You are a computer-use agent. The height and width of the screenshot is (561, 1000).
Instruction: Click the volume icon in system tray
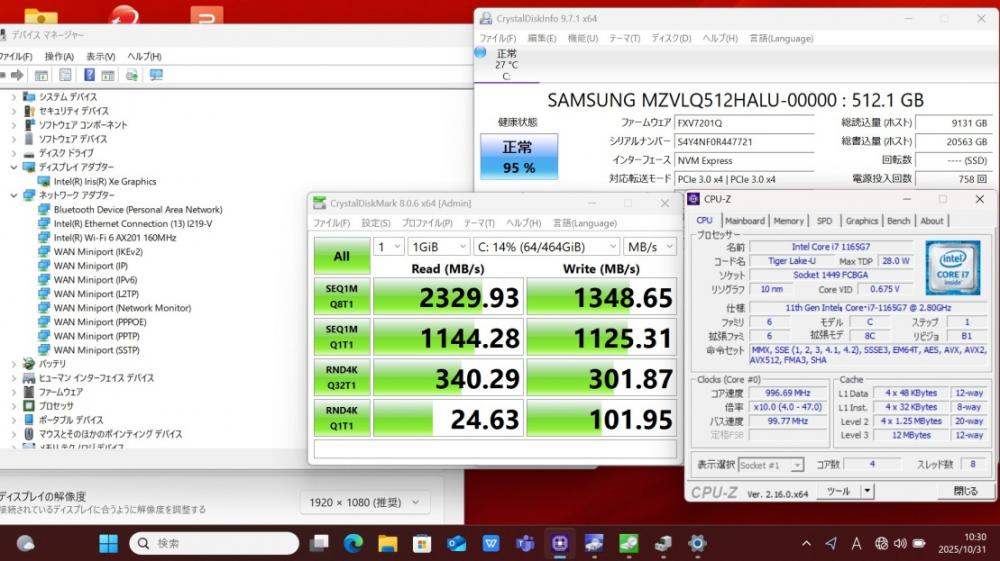[x=900, y=543]
